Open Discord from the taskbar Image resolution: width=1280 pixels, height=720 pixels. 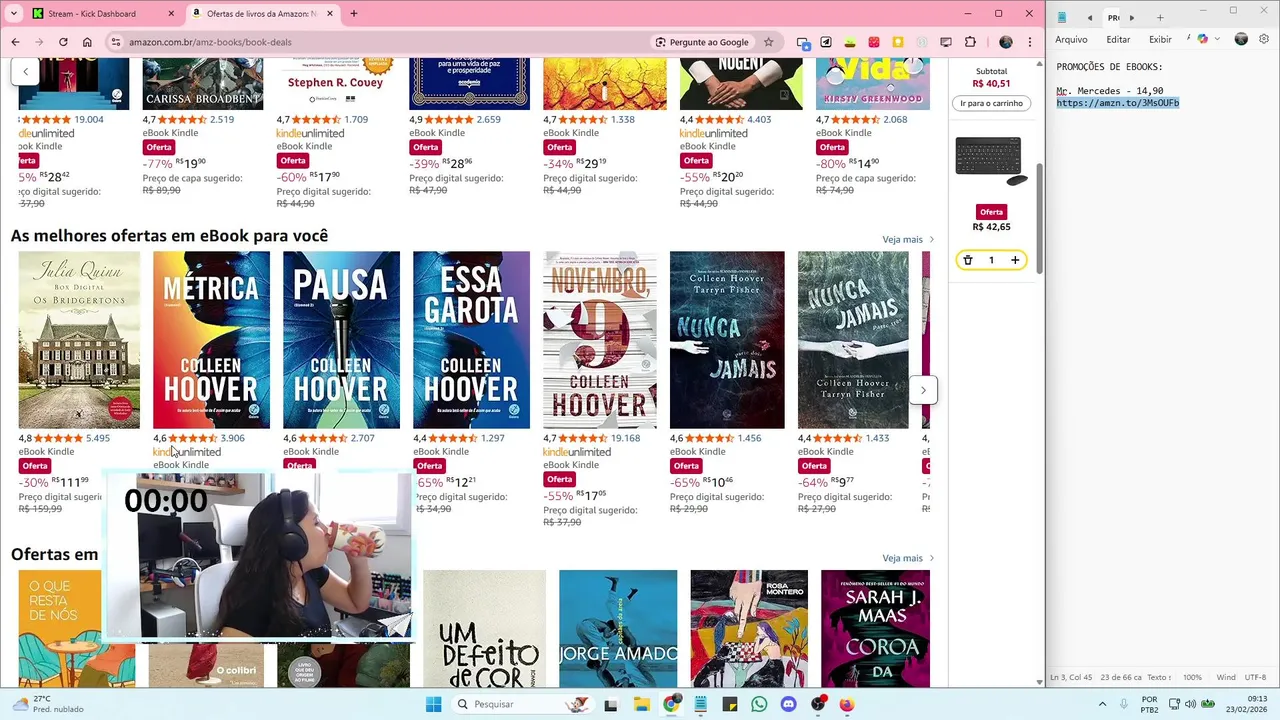(x=788, y=704)
